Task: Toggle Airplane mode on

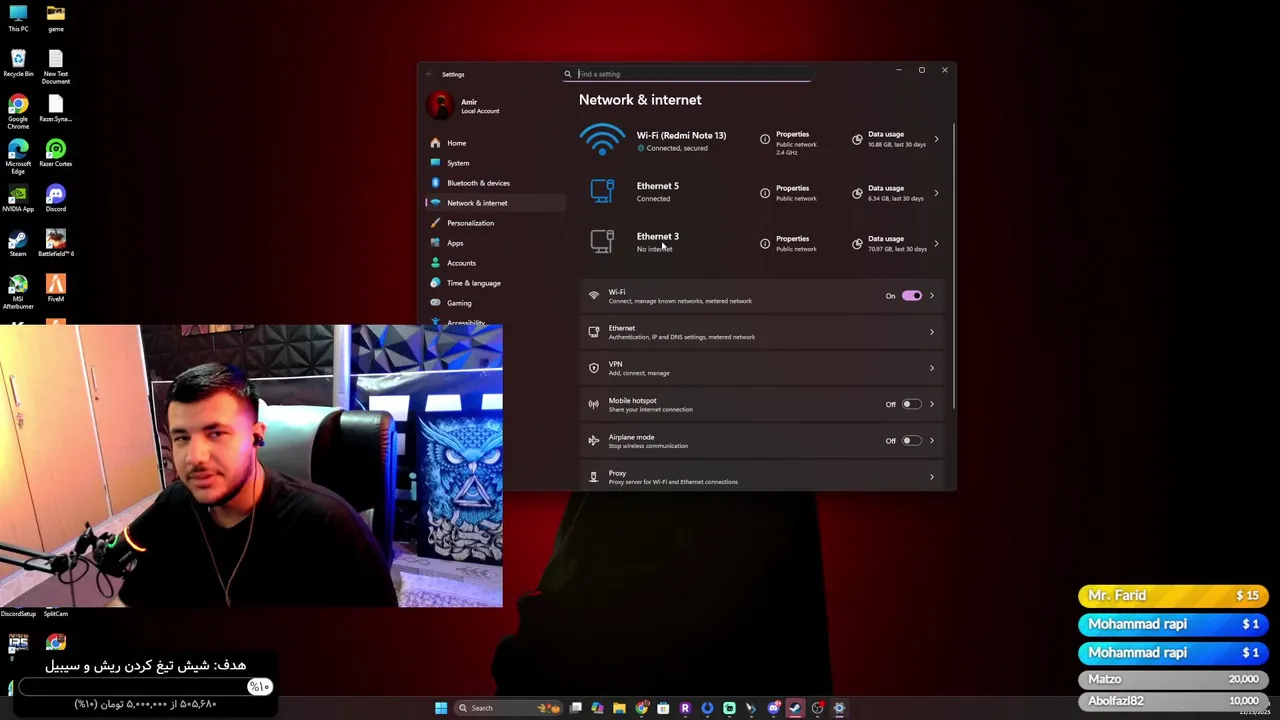Action: [x=911, y=441]
